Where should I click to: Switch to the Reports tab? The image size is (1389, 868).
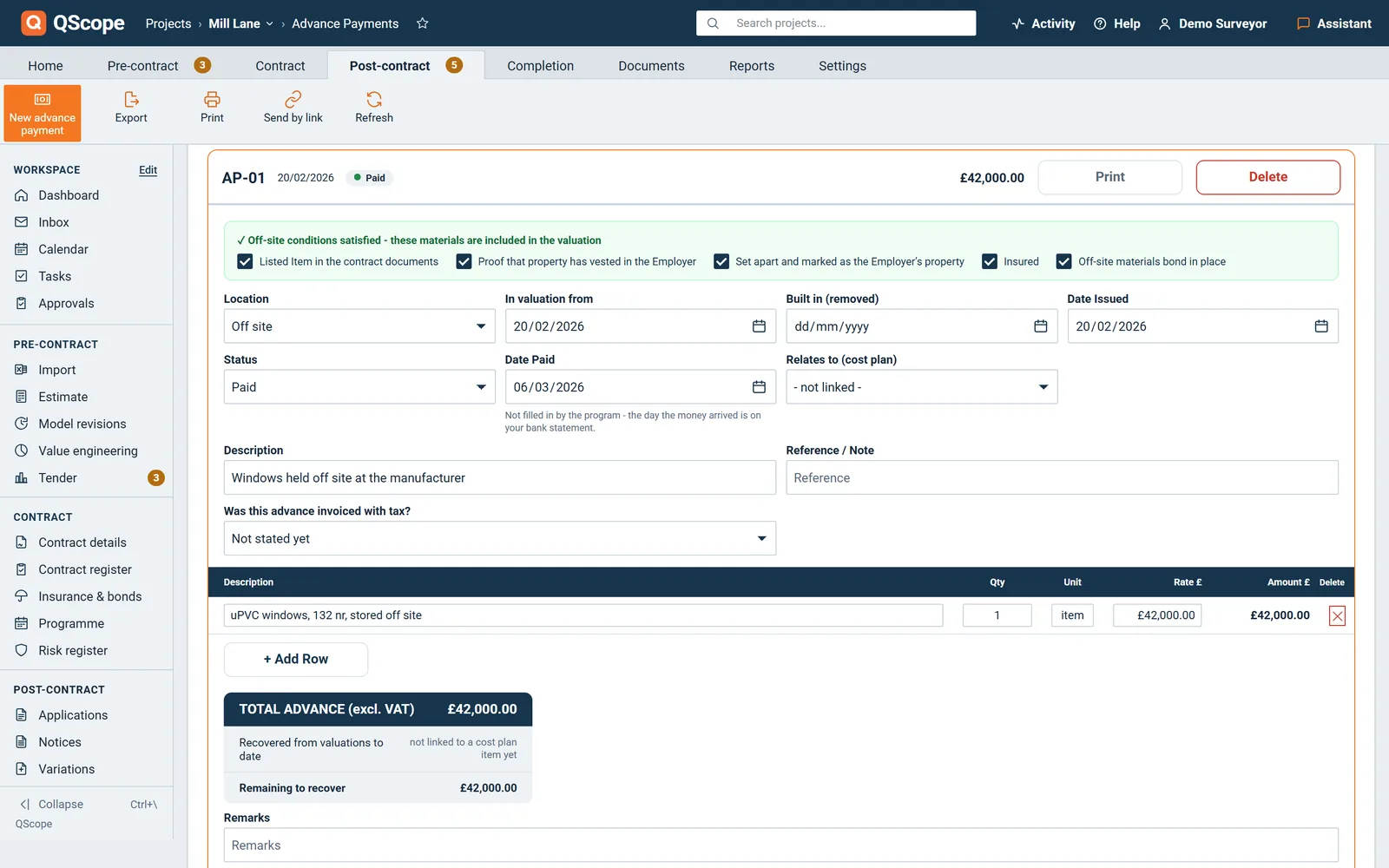point(752,65)
